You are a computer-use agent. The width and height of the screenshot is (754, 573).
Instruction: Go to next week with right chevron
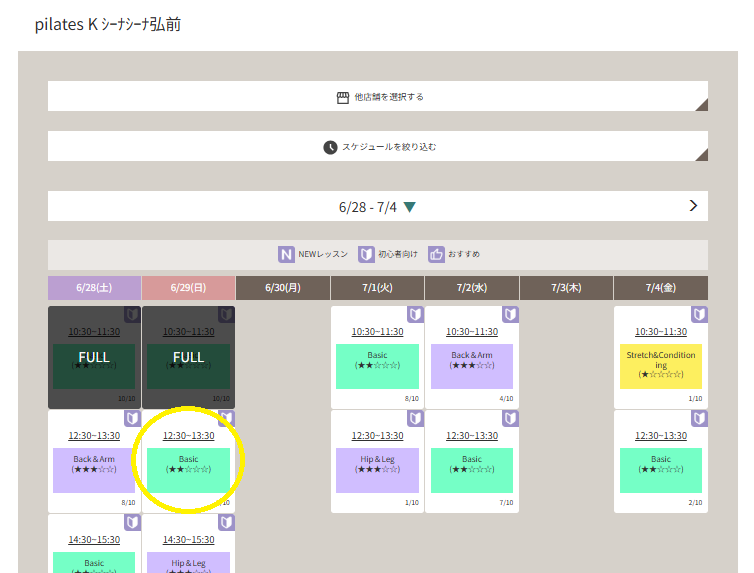693,206
